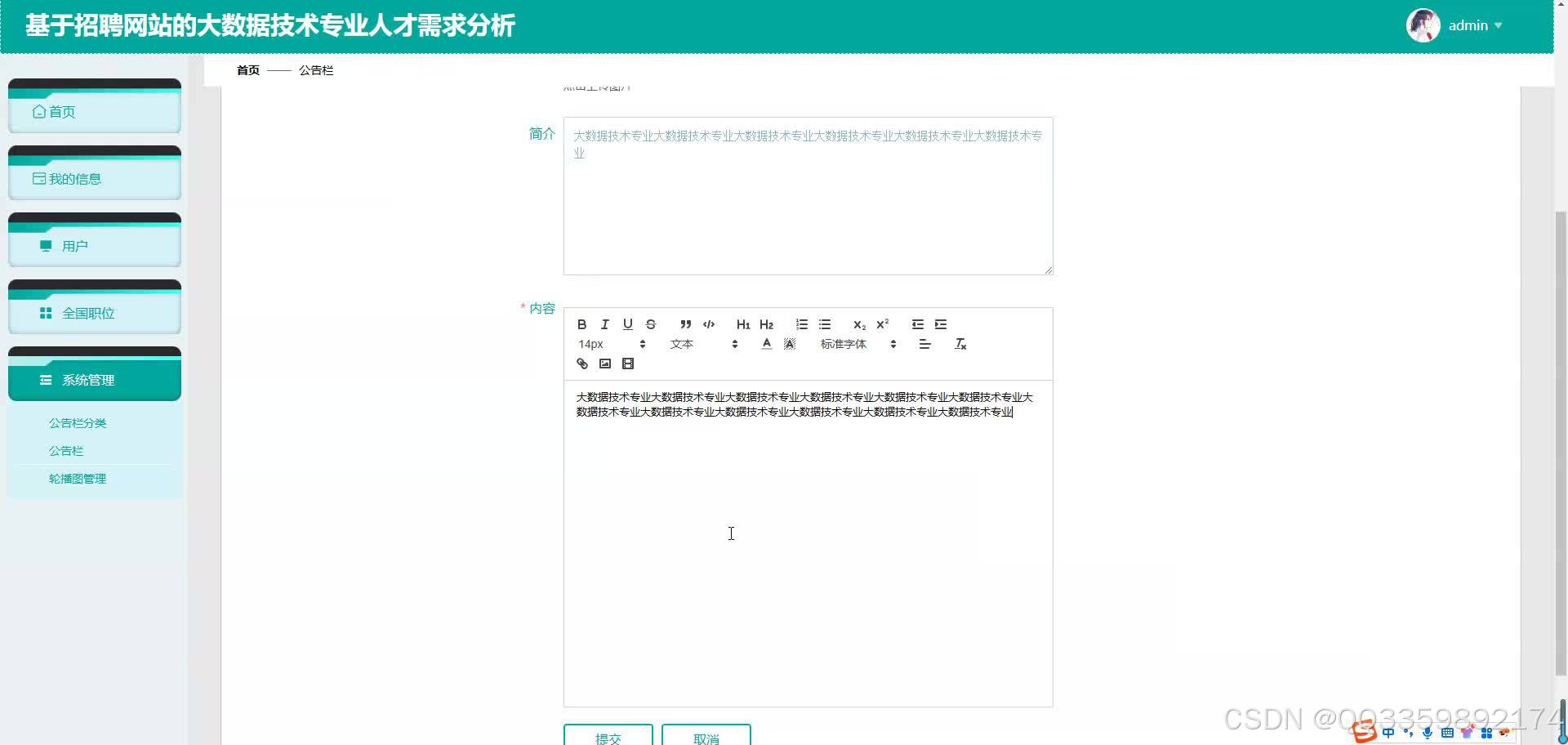Viewport: 1568px width, 745px height.
Task: Apply Heading 1 formatting
Action: (x=742, y=324)
